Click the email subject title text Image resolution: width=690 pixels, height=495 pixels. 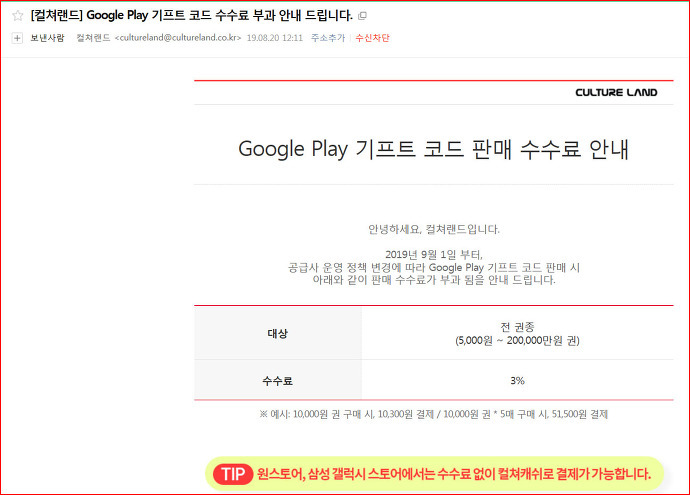click(191, 15)
